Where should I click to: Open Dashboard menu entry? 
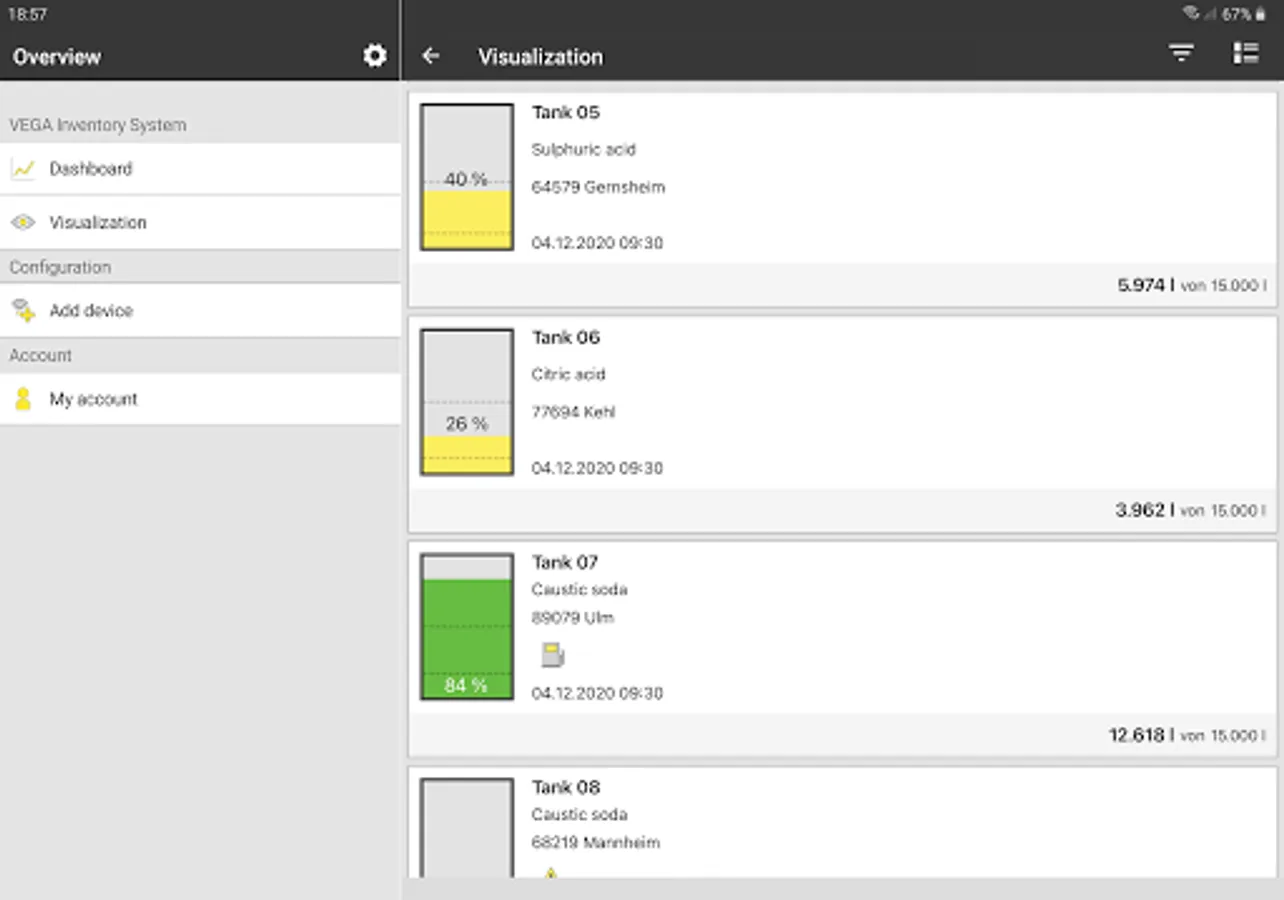click(200, 169)
